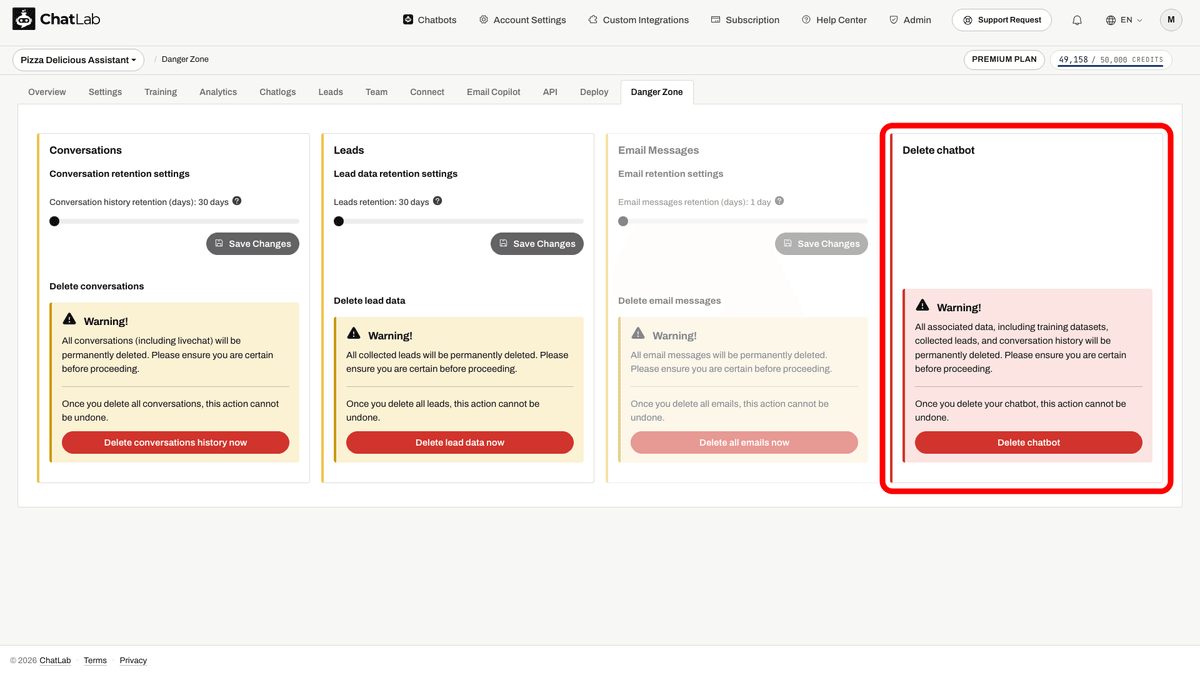Screen dimensions: 1200x675
Task: Click the conversation history retention slider handle
Action: 55,221
